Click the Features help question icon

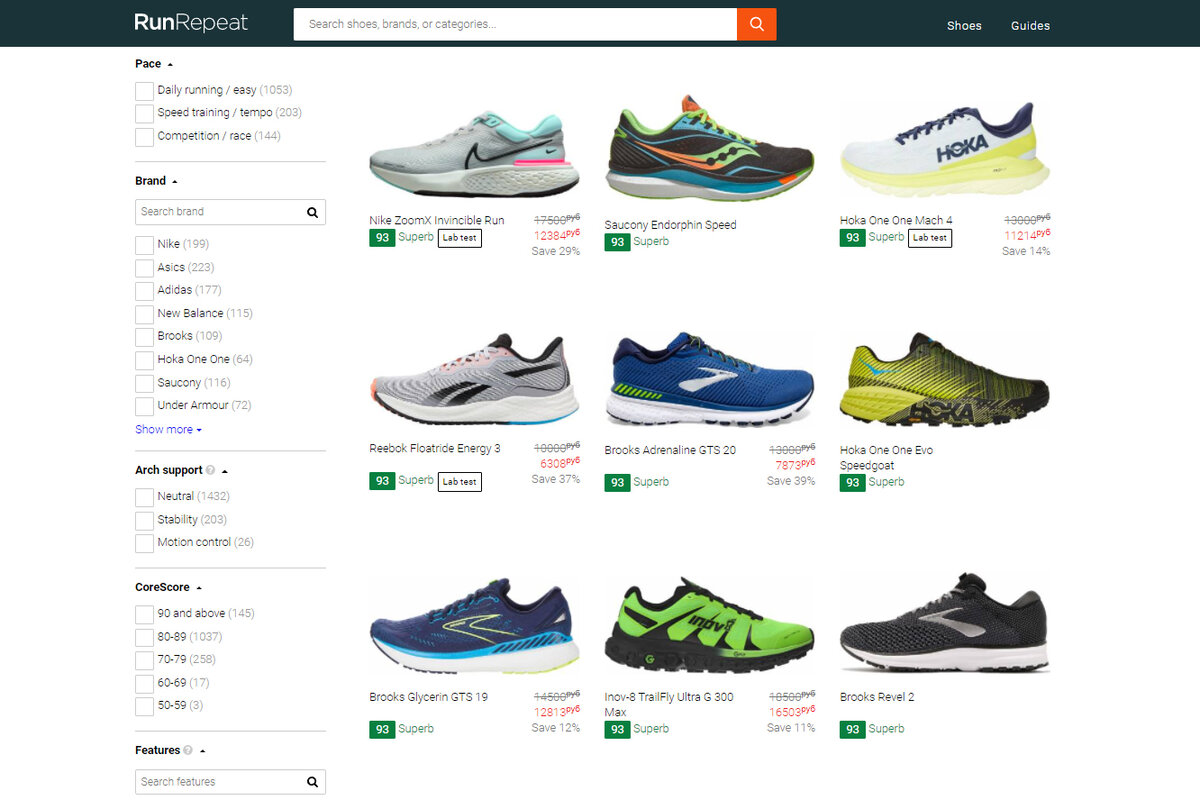[x=188, y=750]
